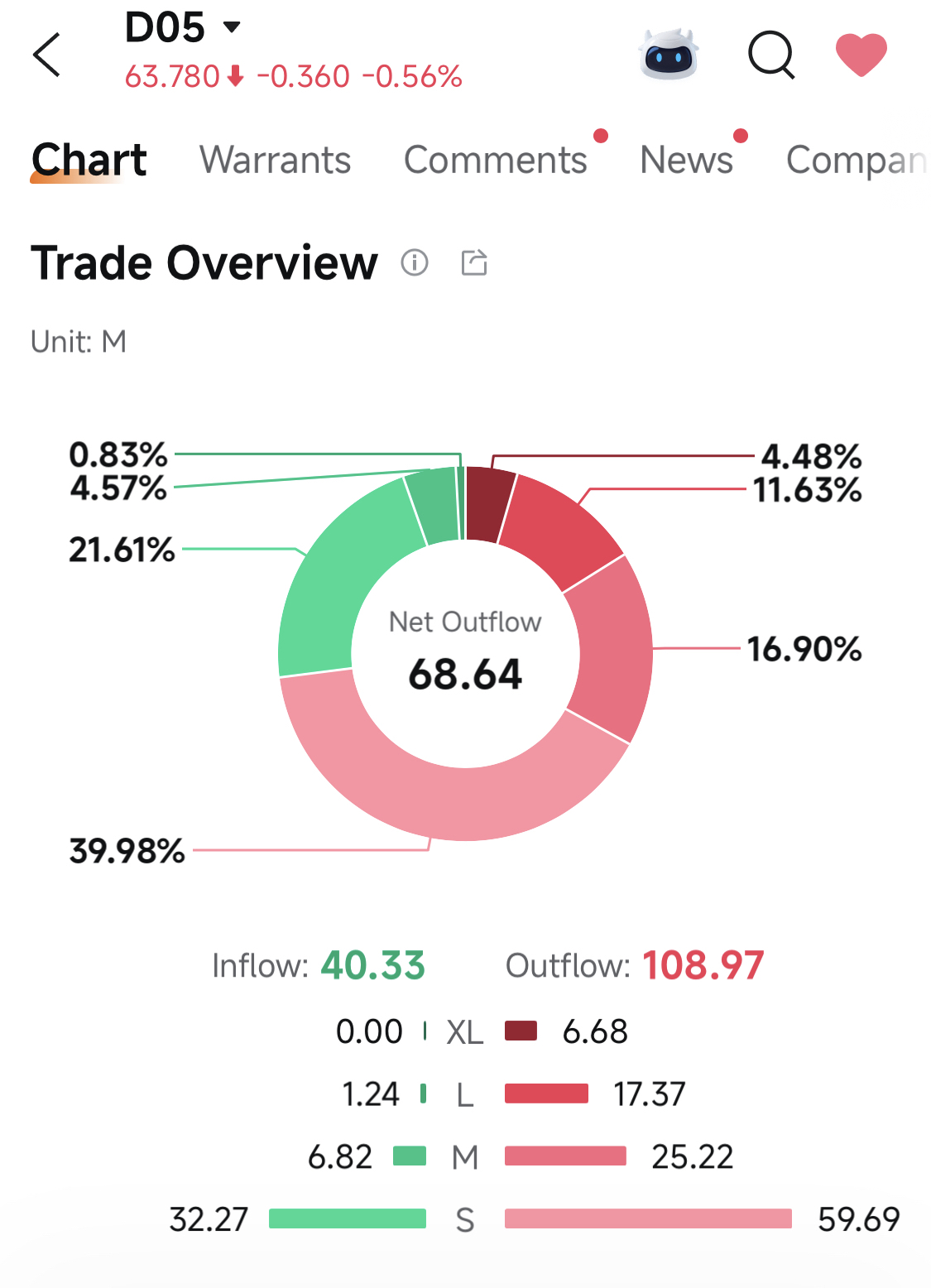The width and height of the screenshot is (931, 1288).
Task: Tap the red price change arrow
Action: tap(236, 77)
